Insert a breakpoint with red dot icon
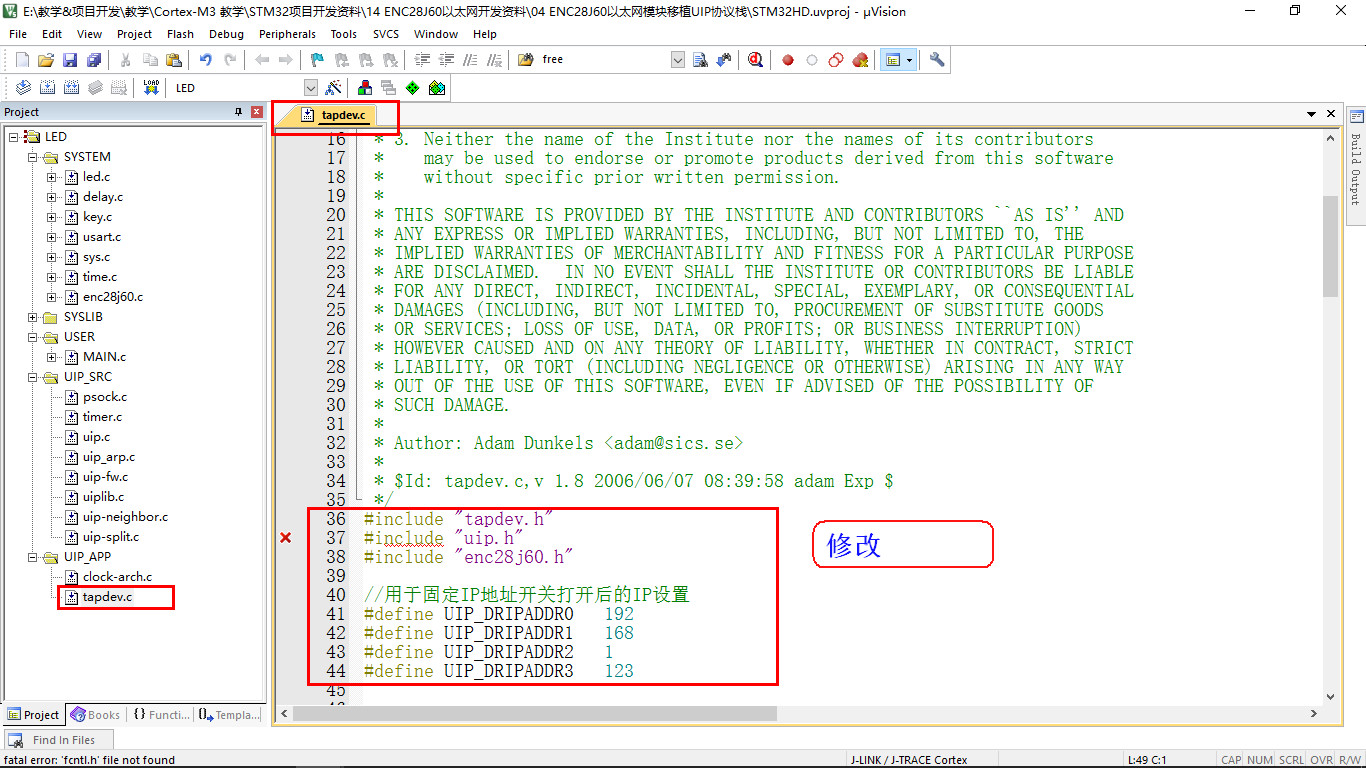This screenshot has width=1366, height=768. click(788, 60)
